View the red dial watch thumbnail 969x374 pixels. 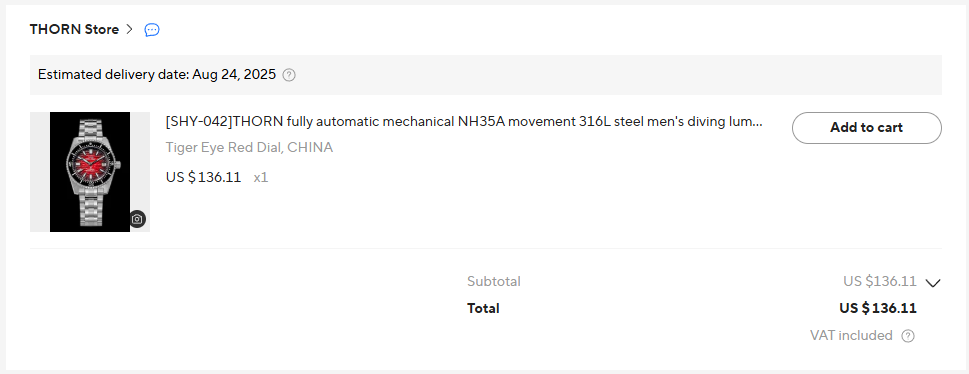point(90,172)
